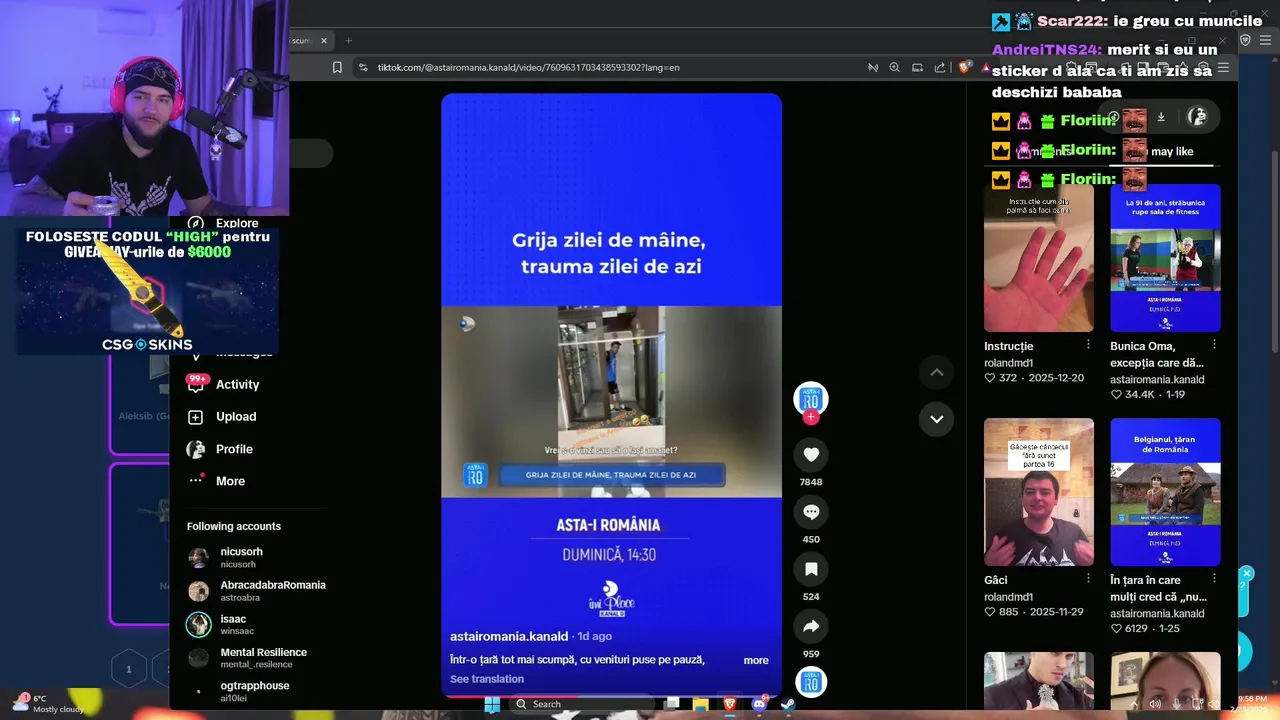This screenshot has width=1280, height=720.
Task: Open the Windows Start menu
Action: (x=492, y=704)
